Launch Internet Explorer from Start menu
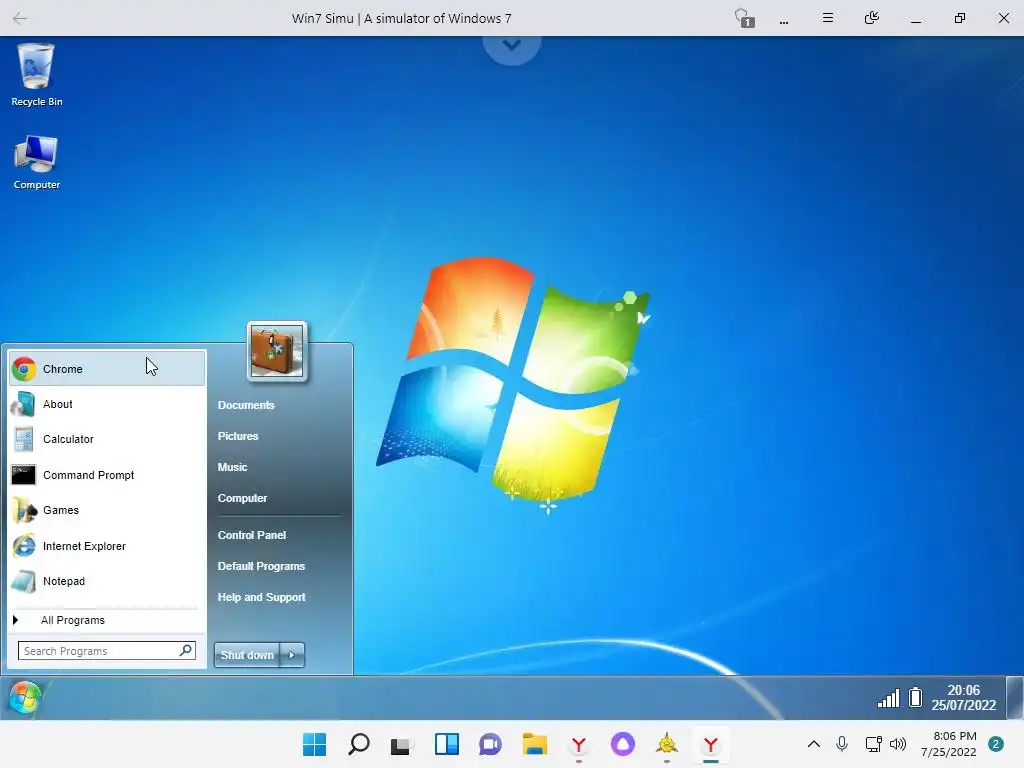1024x768 pixels. coord(107,546)
